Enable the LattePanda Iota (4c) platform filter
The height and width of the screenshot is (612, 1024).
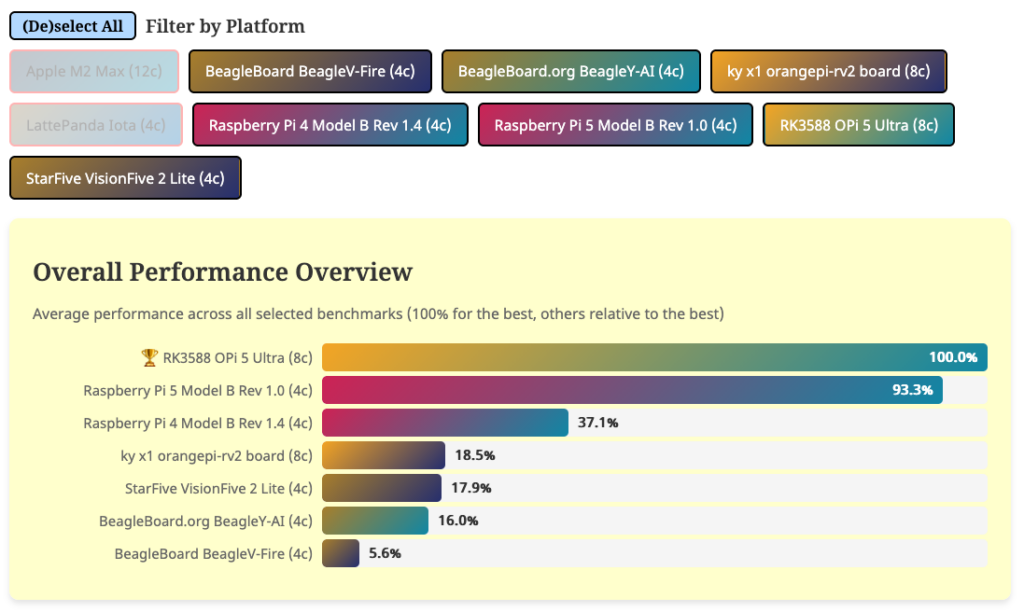pyautogui.click(x=96, y=125)
